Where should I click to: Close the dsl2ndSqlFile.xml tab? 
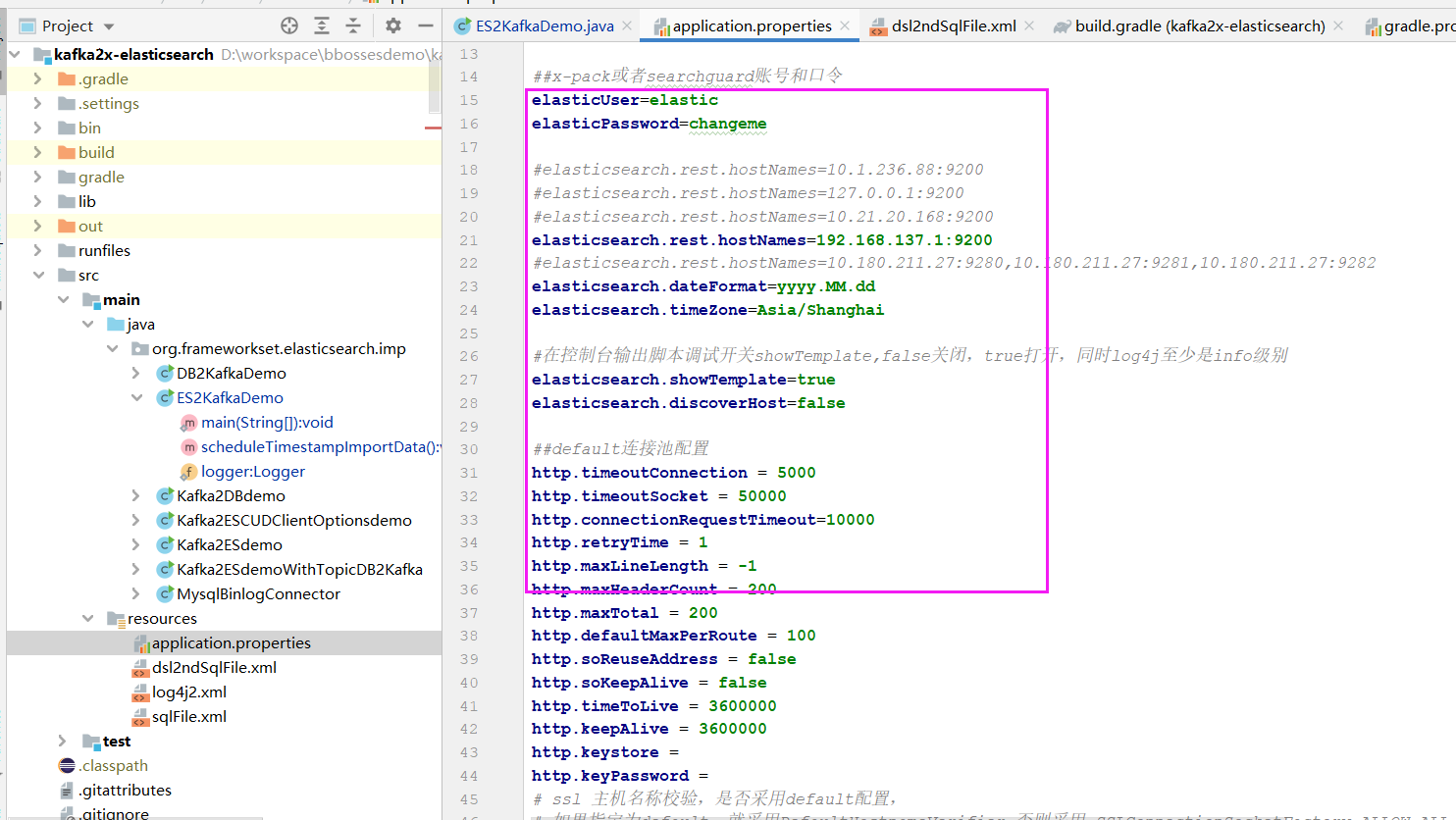[1029, 26]
